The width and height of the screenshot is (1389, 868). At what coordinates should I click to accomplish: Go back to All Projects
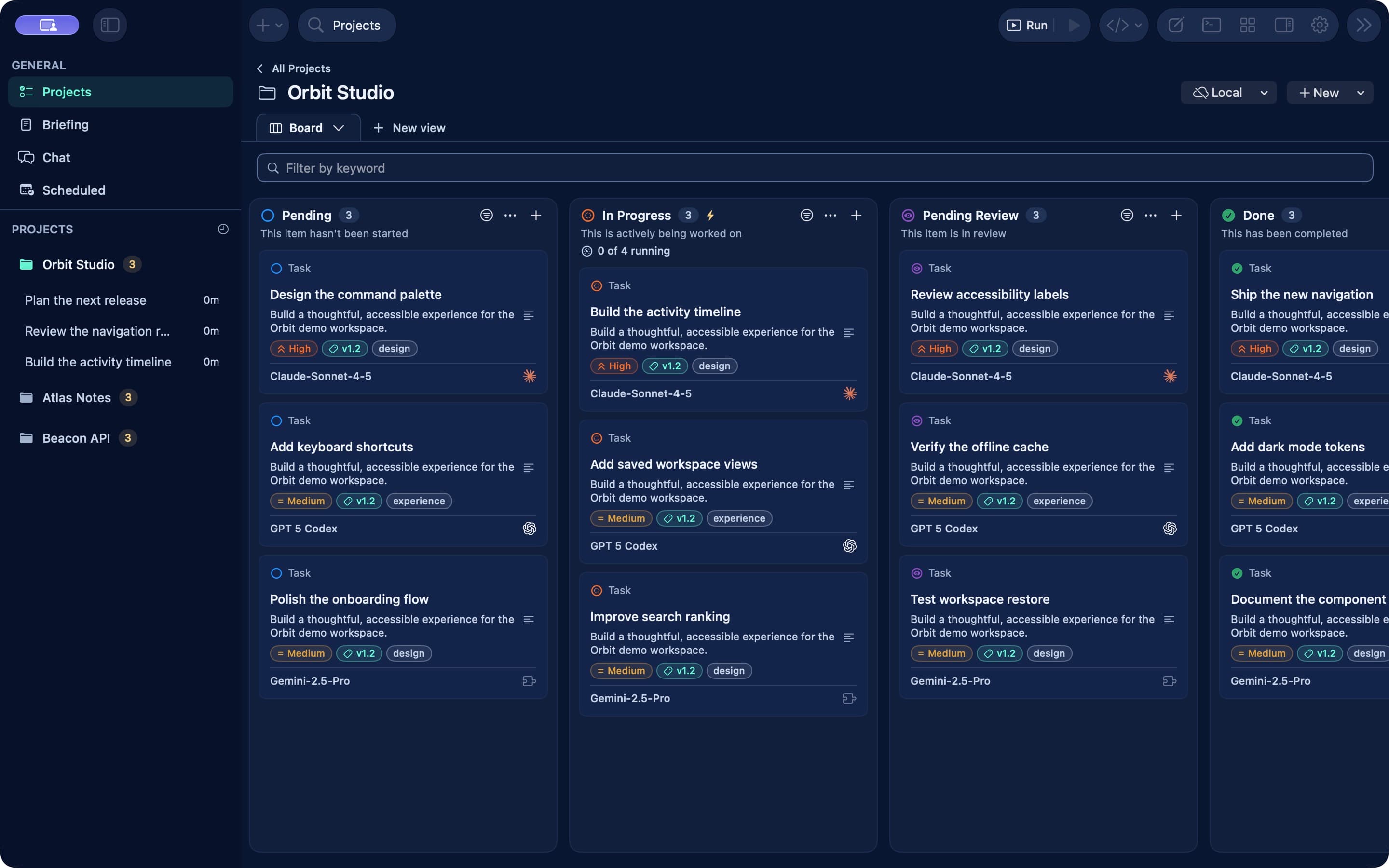293,68
